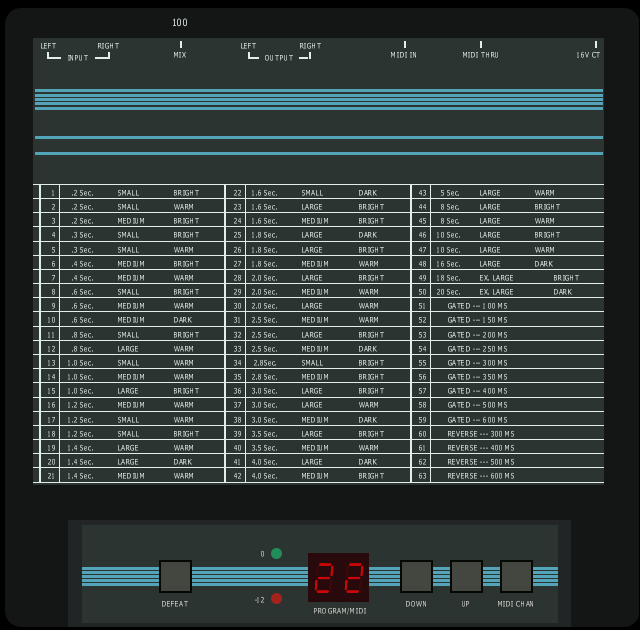Click the RIGHT OUTPUT bracket marker
640x630 pixels.
click(x=305, y=56)
